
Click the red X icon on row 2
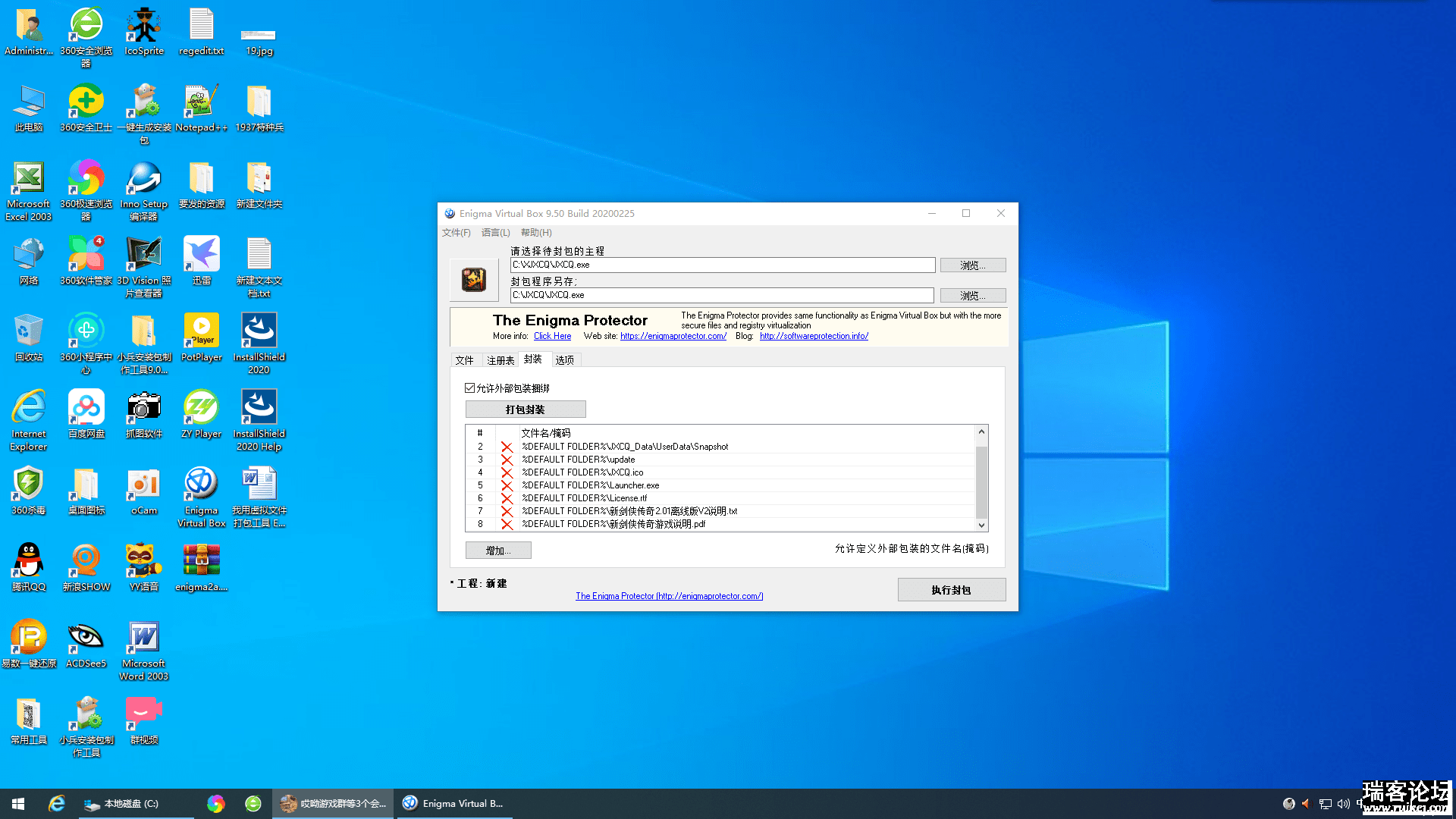[507, 447]
